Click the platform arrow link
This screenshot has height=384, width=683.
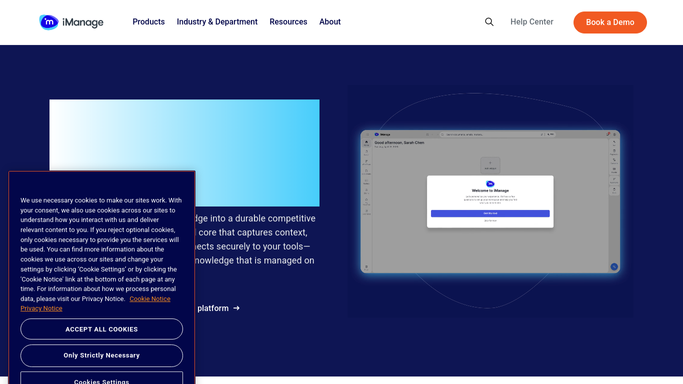(218, 308)
